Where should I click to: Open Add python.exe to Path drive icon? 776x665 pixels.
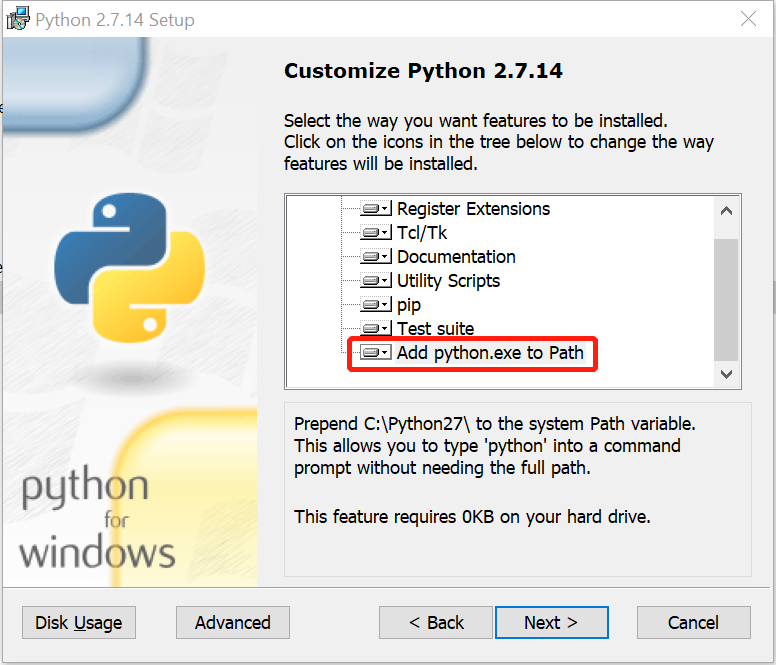[376, 353]
